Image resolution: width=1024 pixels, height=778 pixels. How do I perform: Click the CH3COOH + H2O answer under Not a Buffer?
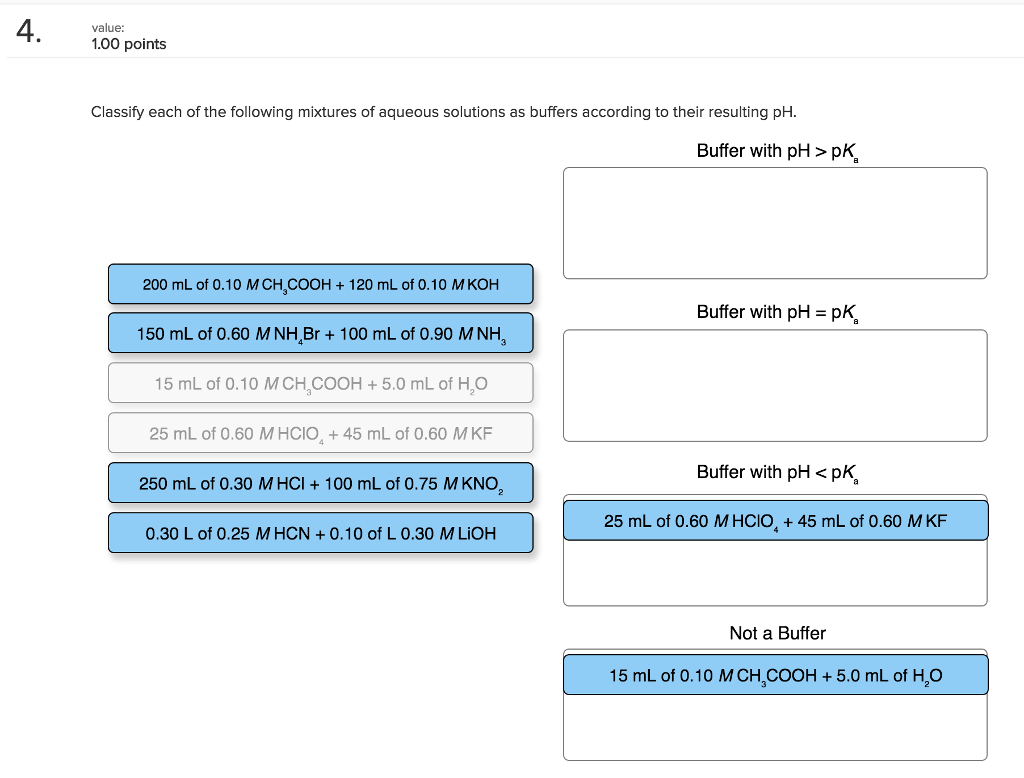775,675
